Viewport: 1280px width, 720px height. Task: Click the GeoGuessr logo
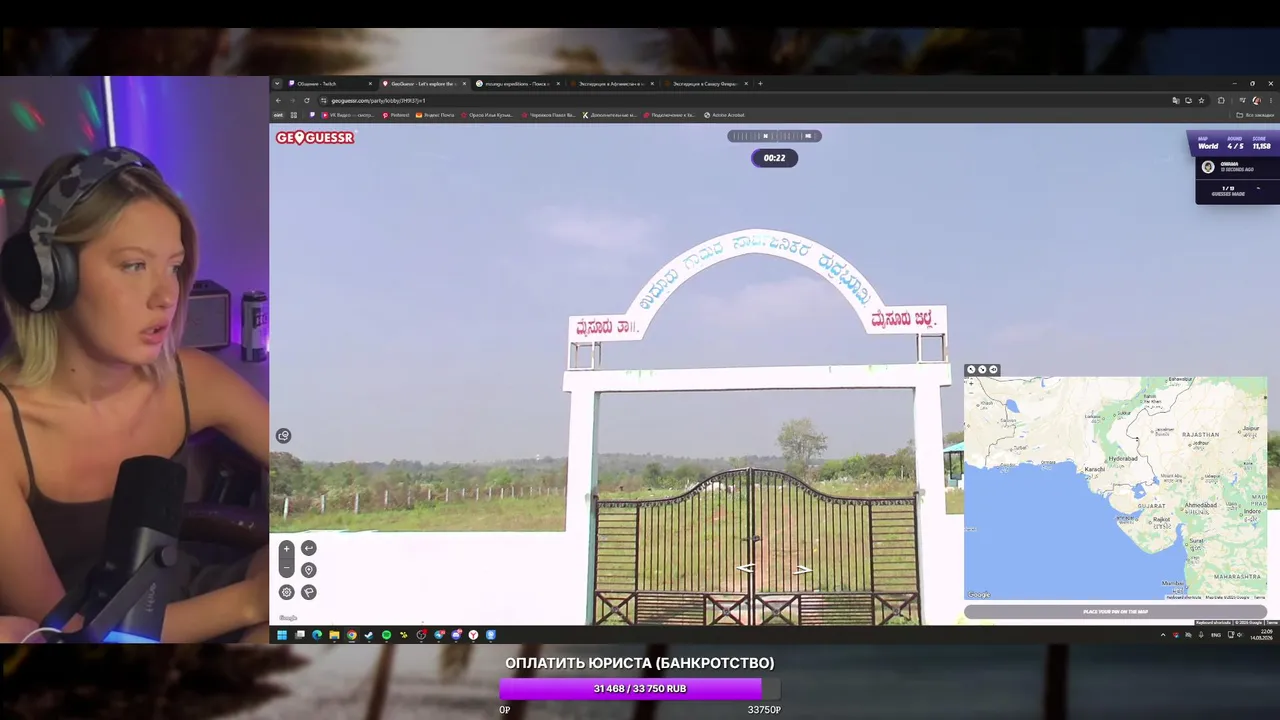[315, 138]
